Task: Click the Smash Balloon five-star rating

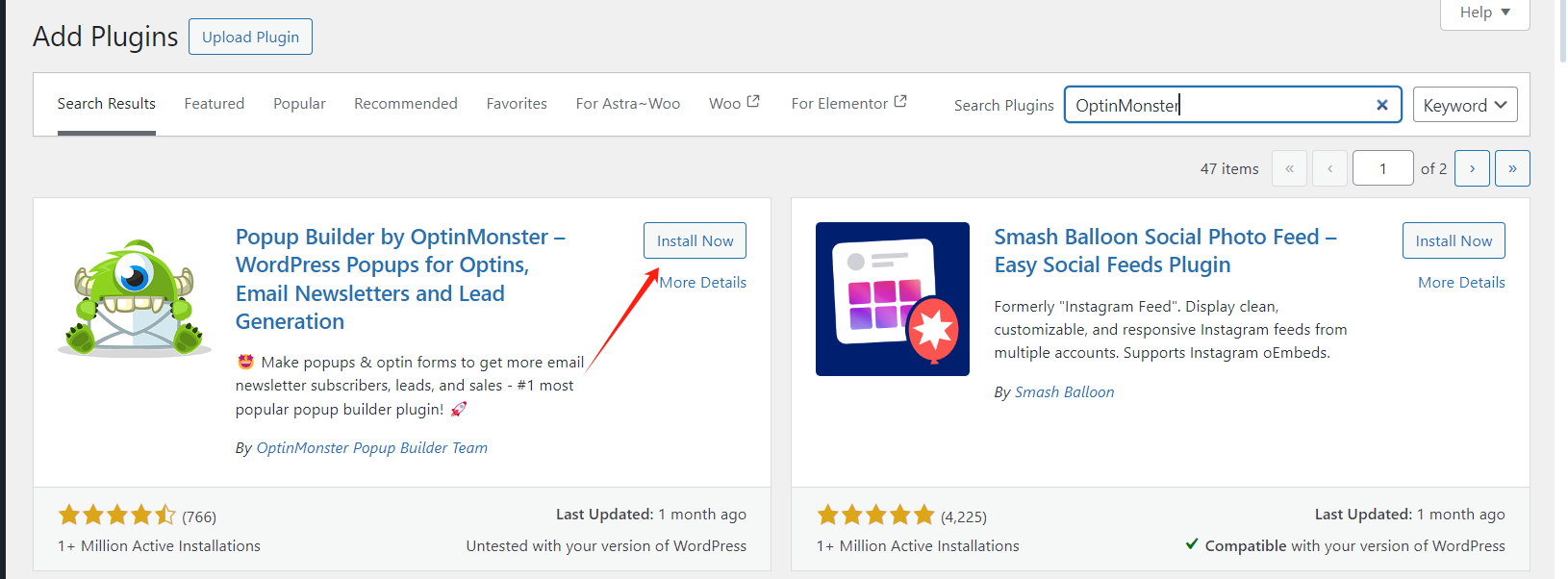Action: [875, 515]
